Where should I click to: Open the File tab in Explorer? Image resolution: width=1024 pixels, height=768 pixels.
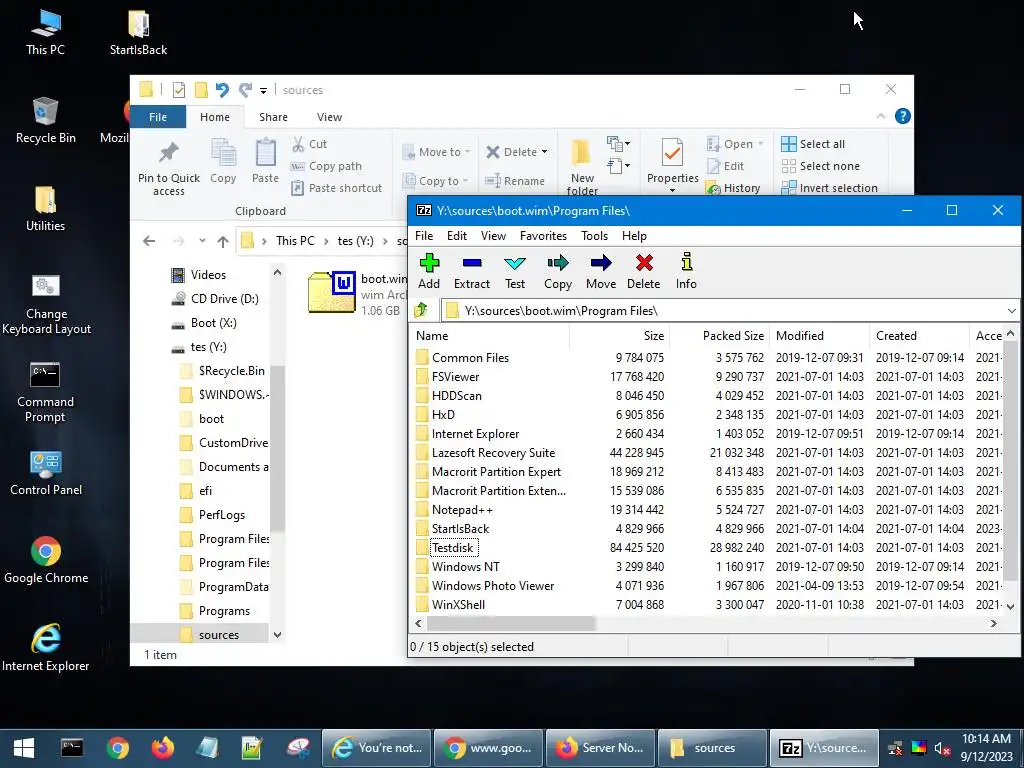(158, 117)
